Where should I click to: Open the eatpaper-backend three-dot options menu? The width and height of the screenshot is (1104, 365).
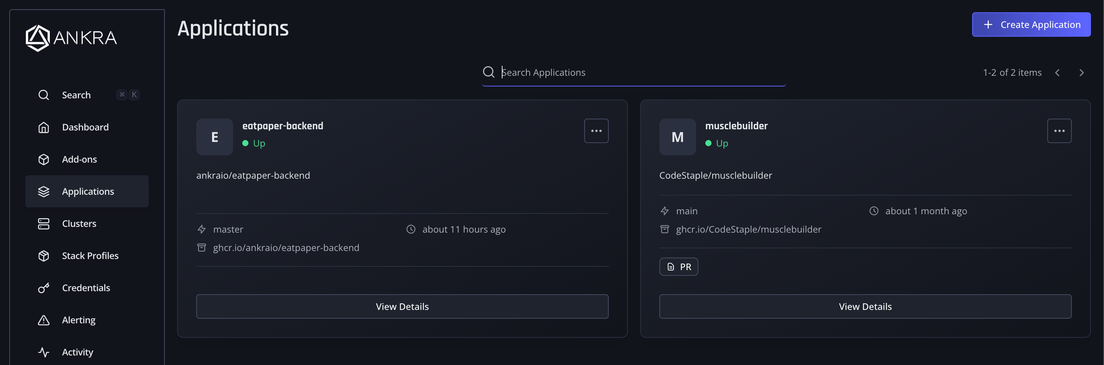tap(596, 131)
